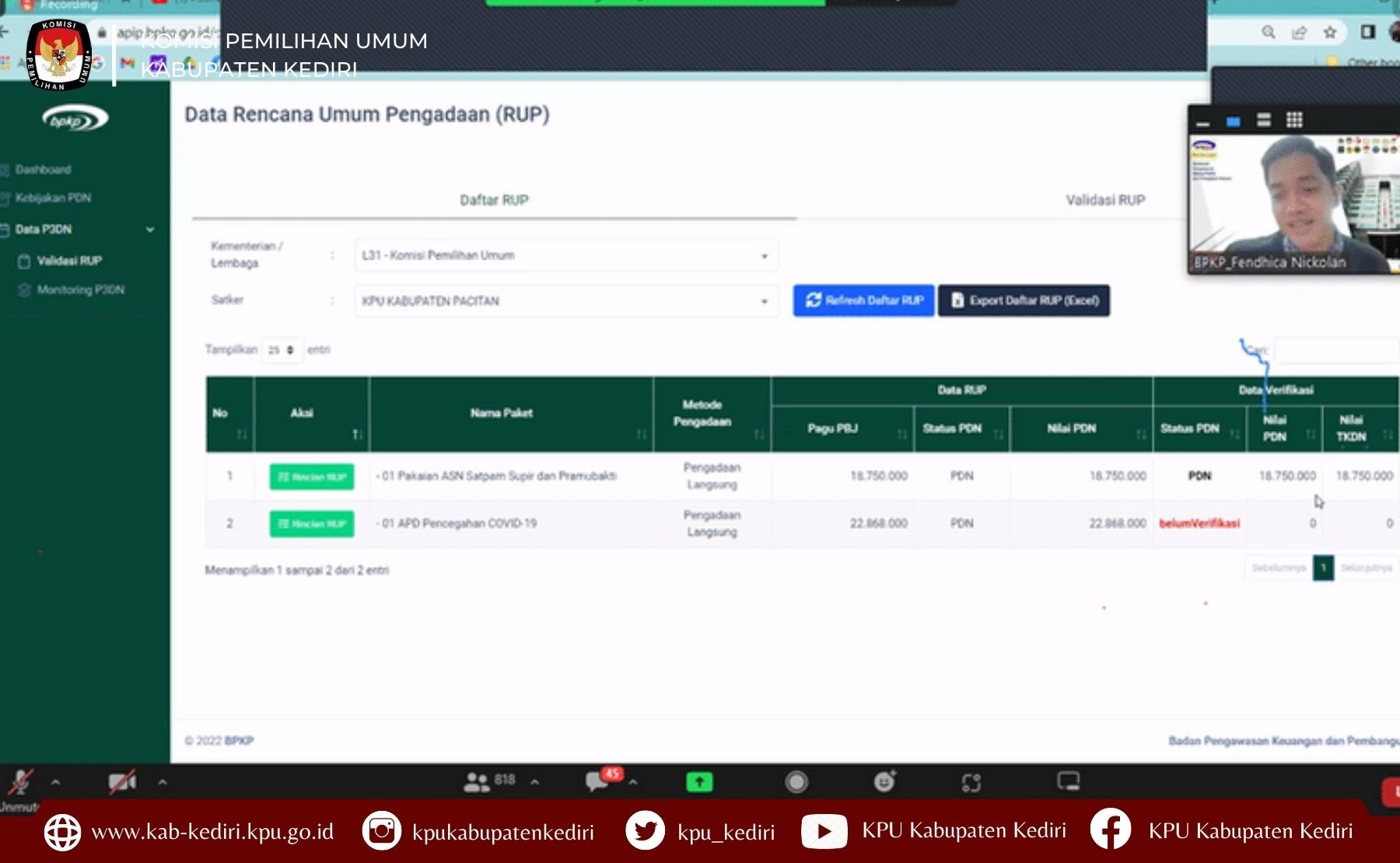Unmute the microphone in Zoom toolbar
Screen dimensions: 1400x863
click(x=20, y=782)
